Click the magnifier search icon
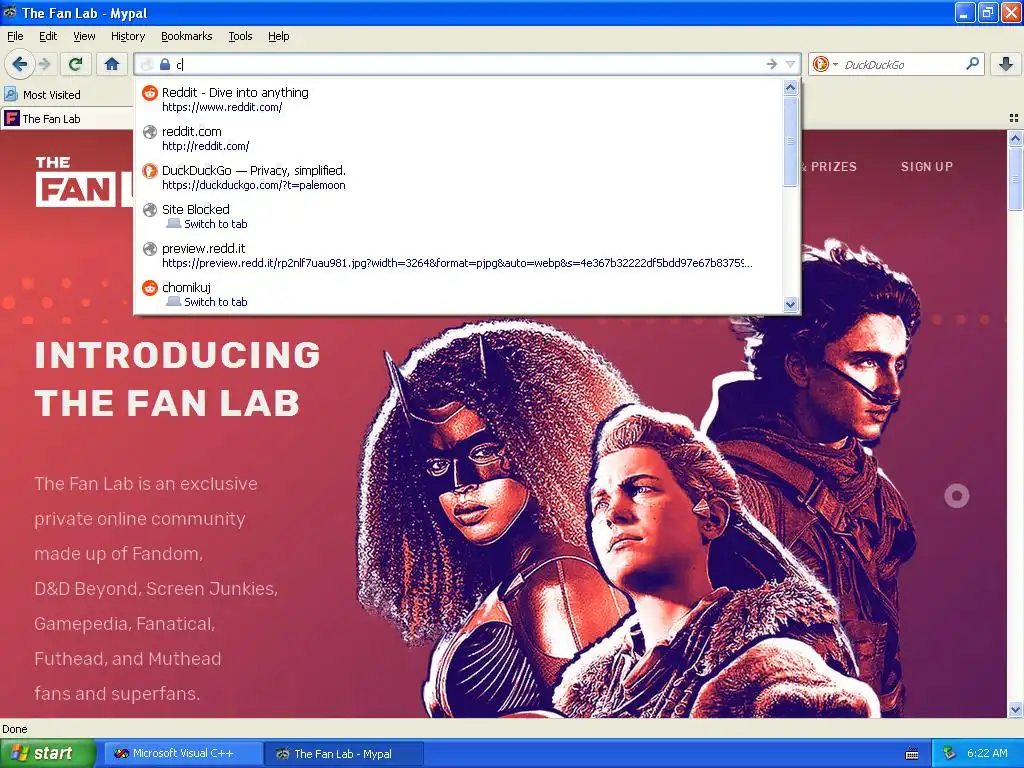 tap(972, 64)
